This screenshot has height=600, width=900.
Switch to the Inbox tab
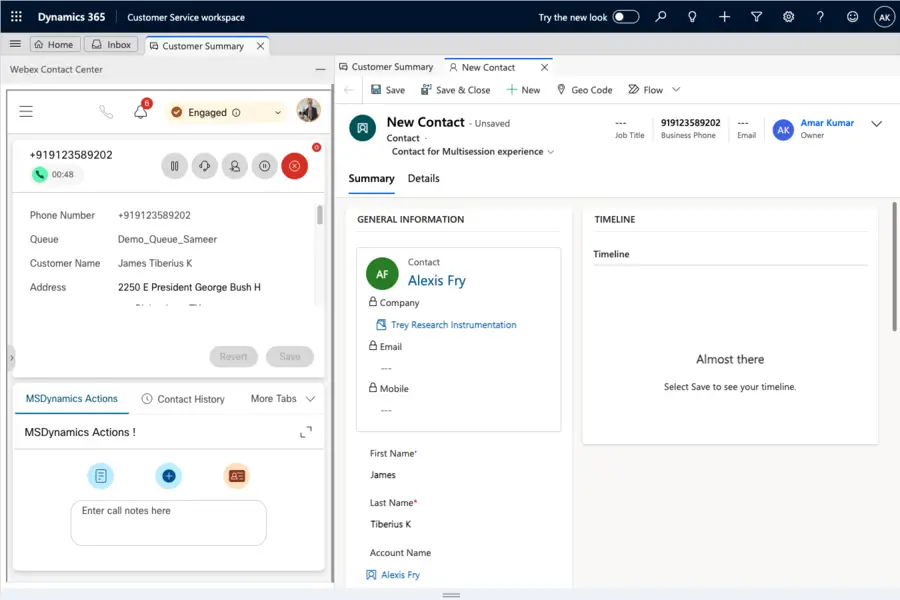coord(111,44)
